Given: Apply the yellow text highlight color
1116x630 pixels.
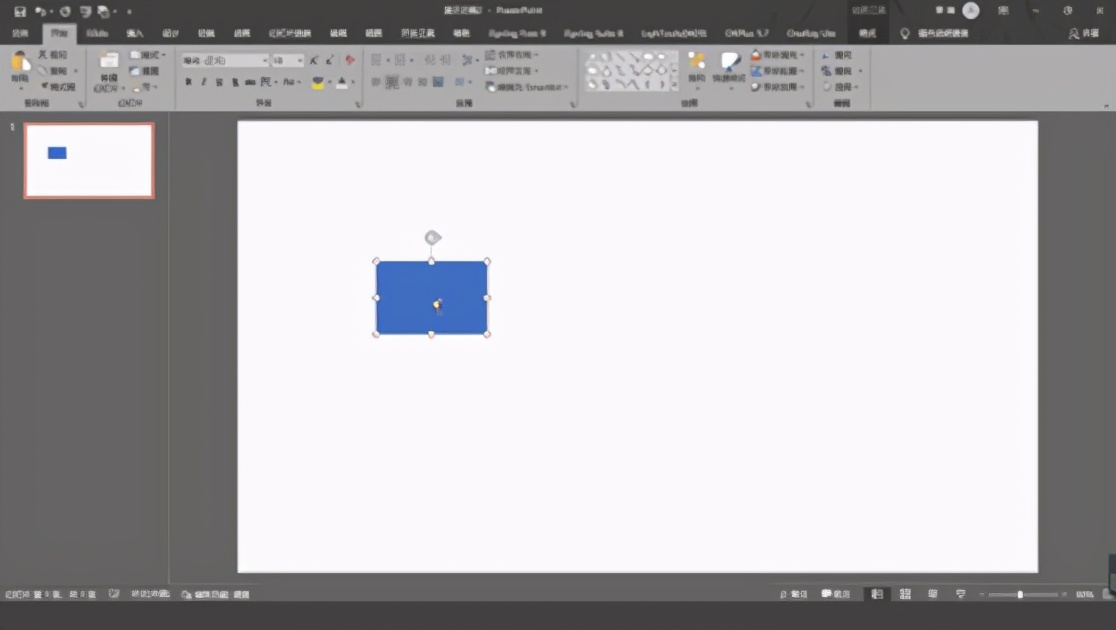Looking at the screenshot, I should click(x=318, y=83).
